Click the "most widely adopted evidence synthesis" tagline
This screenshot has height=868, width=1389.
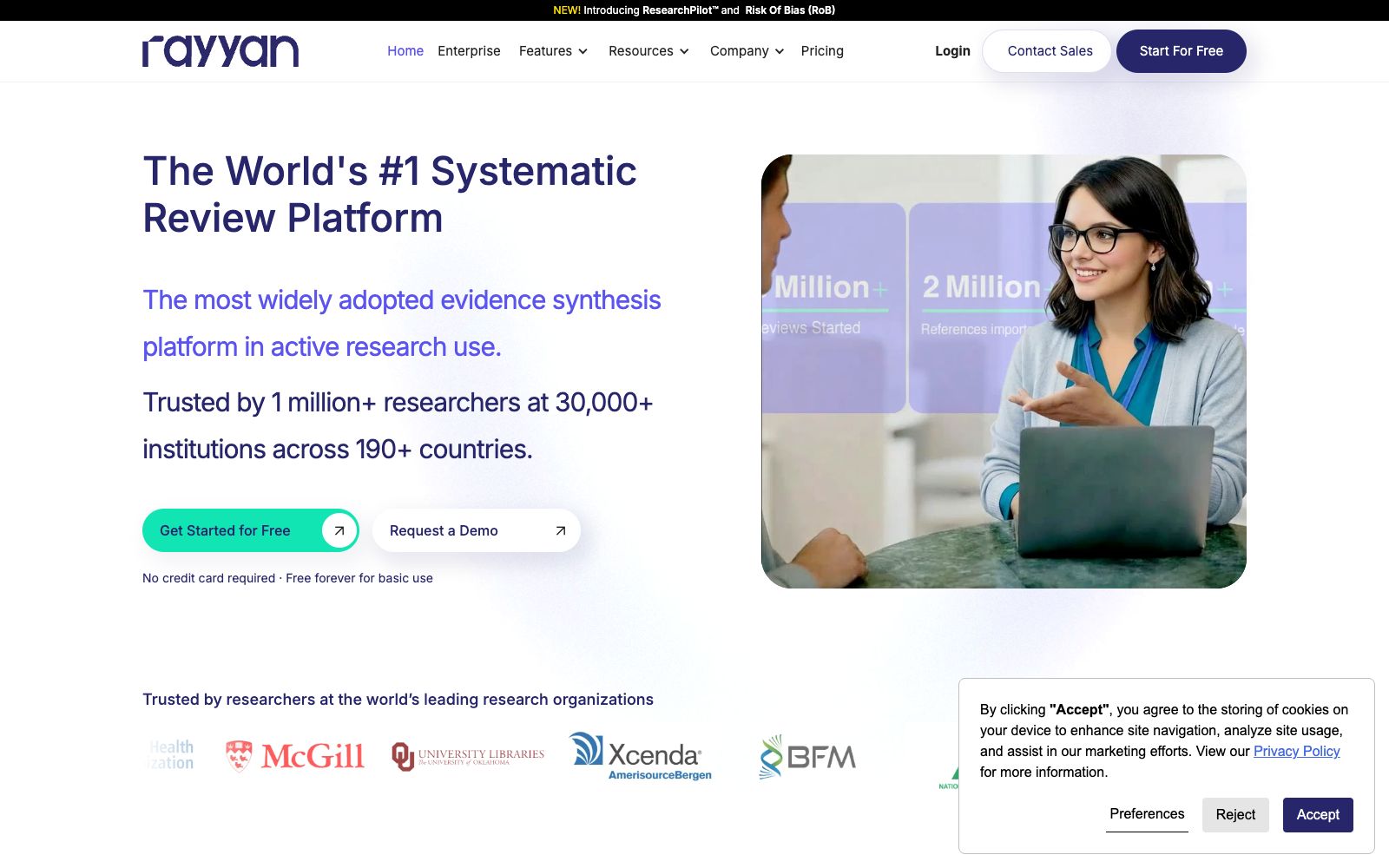pos(402,323)
